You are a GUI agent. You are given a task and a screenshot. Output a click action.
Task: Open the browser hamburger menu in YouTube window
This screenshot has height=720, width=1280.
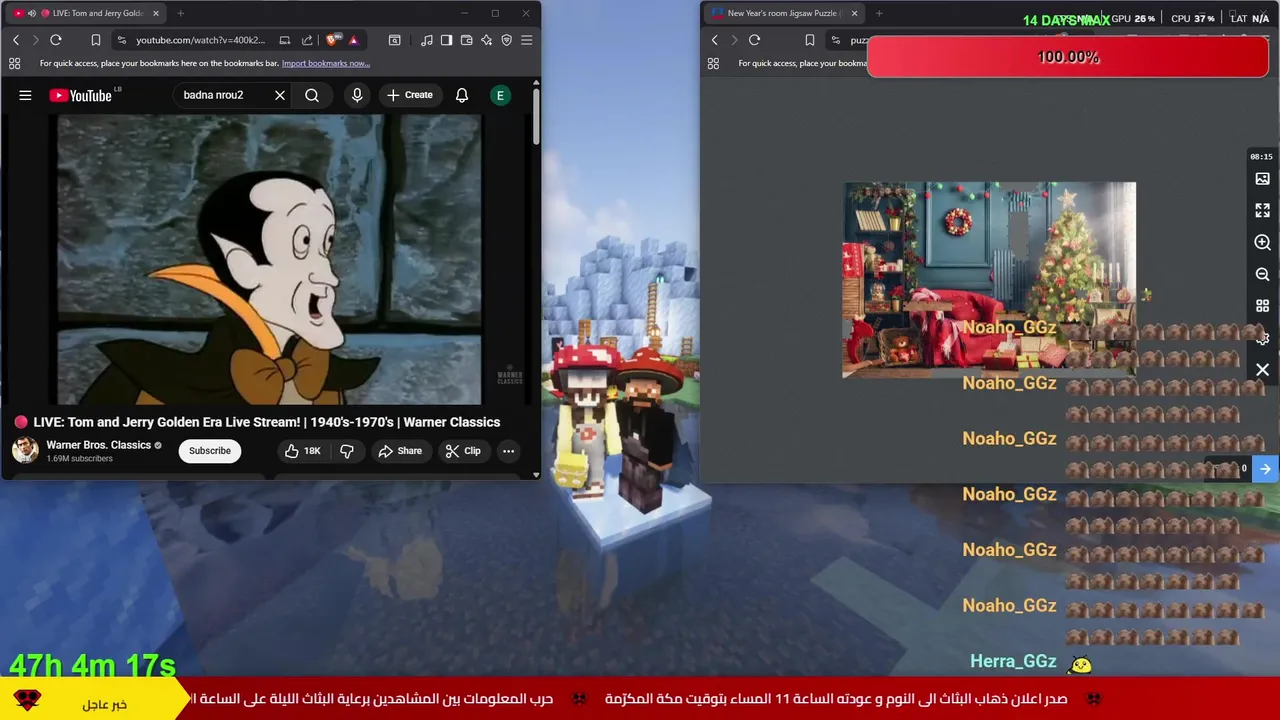click(x=527, y=40)
